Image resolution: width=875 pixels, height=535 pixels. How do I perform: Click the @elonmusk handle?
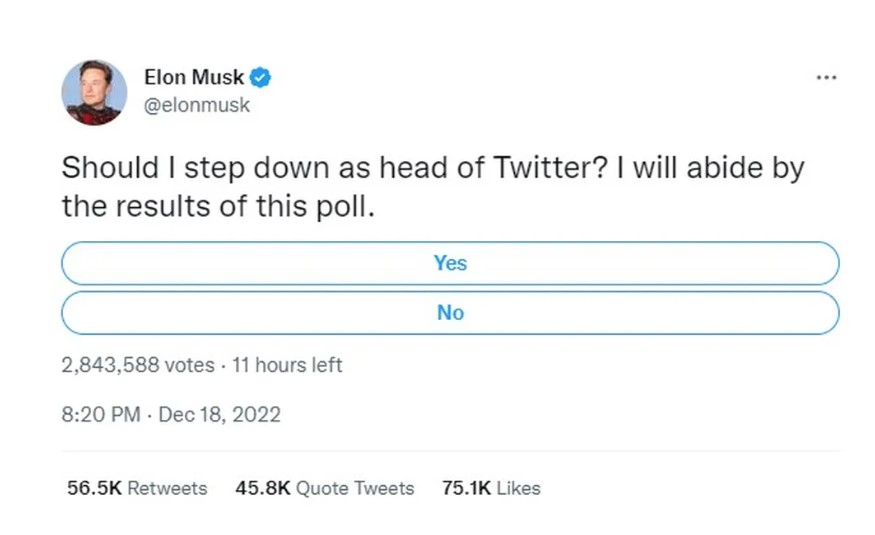[x=197, y=105]
